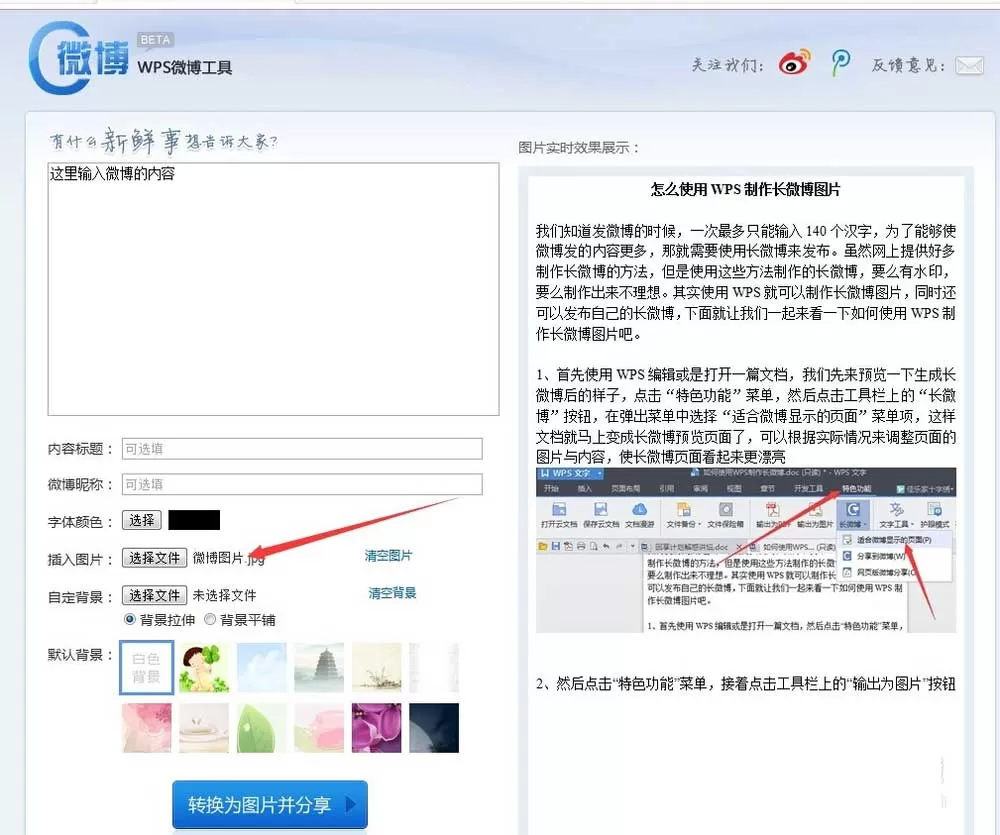Open the Sina Weibo follow icon
The image size is (1000, 835).
(x=794, y=63)
